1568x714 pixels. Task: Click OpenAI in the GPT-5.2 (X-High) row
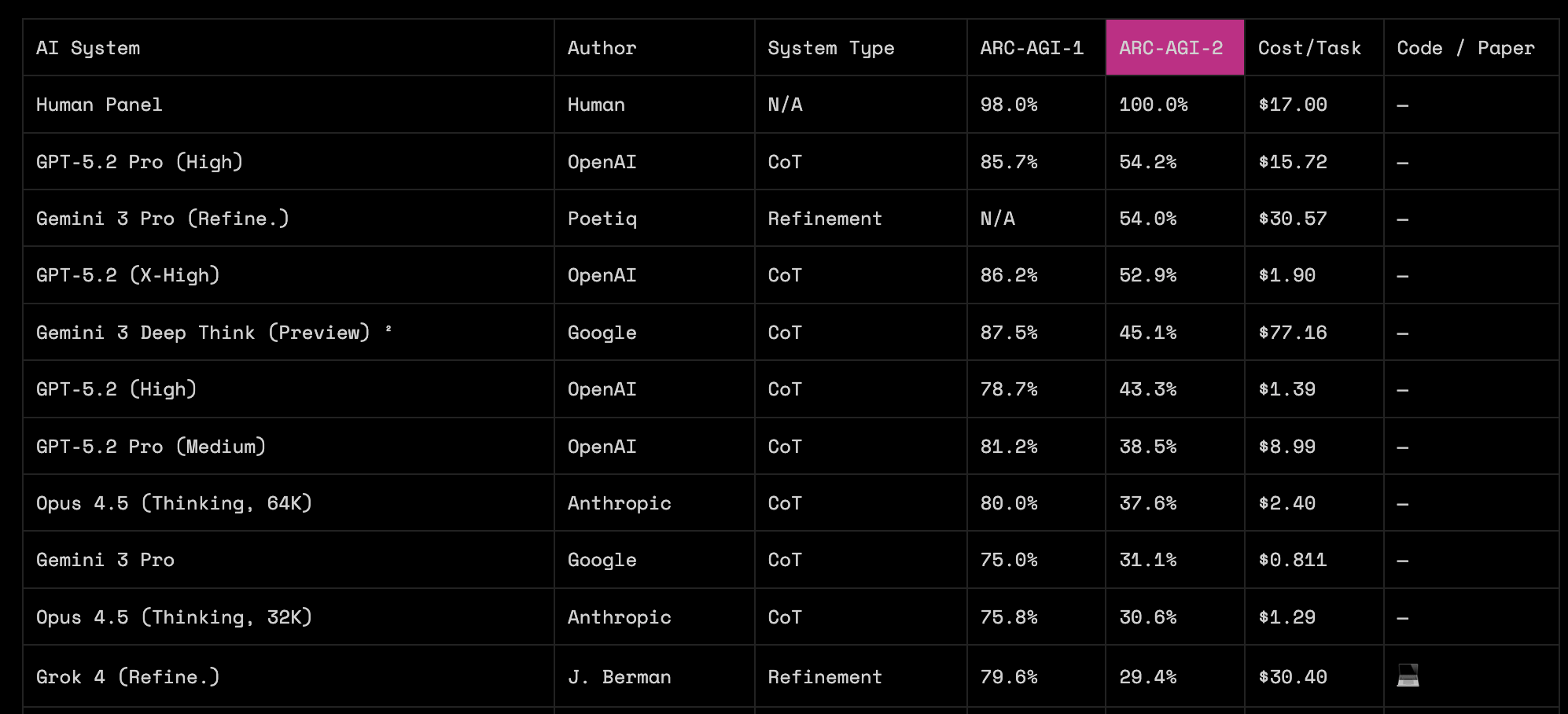tap(602, 275)
